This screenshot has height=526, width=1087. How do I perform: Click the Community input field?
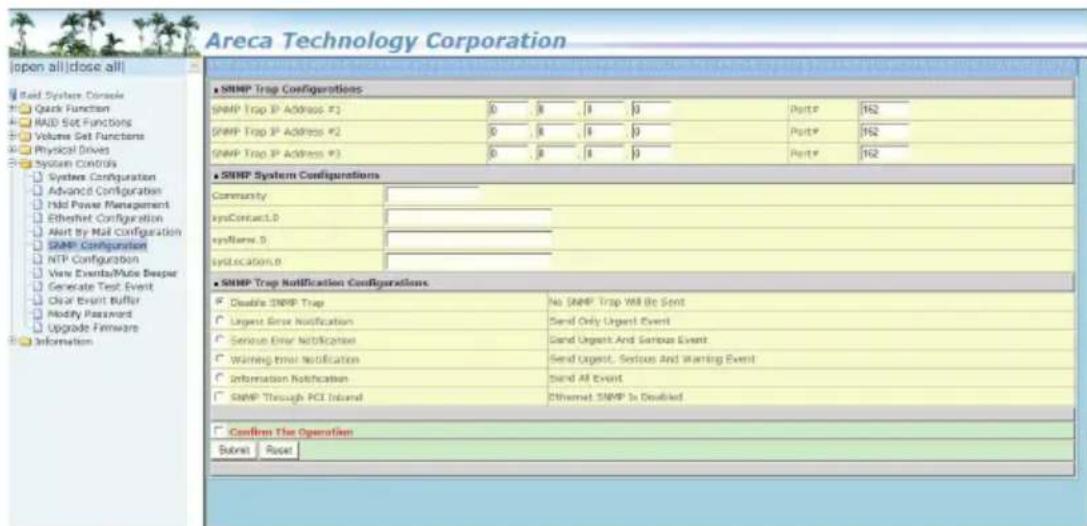point(432,195)
